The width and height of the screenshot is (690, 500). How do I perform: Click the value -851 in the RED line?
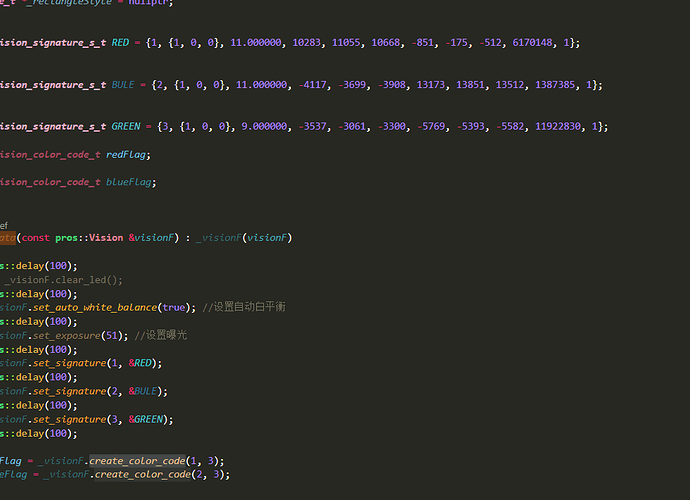422,43
